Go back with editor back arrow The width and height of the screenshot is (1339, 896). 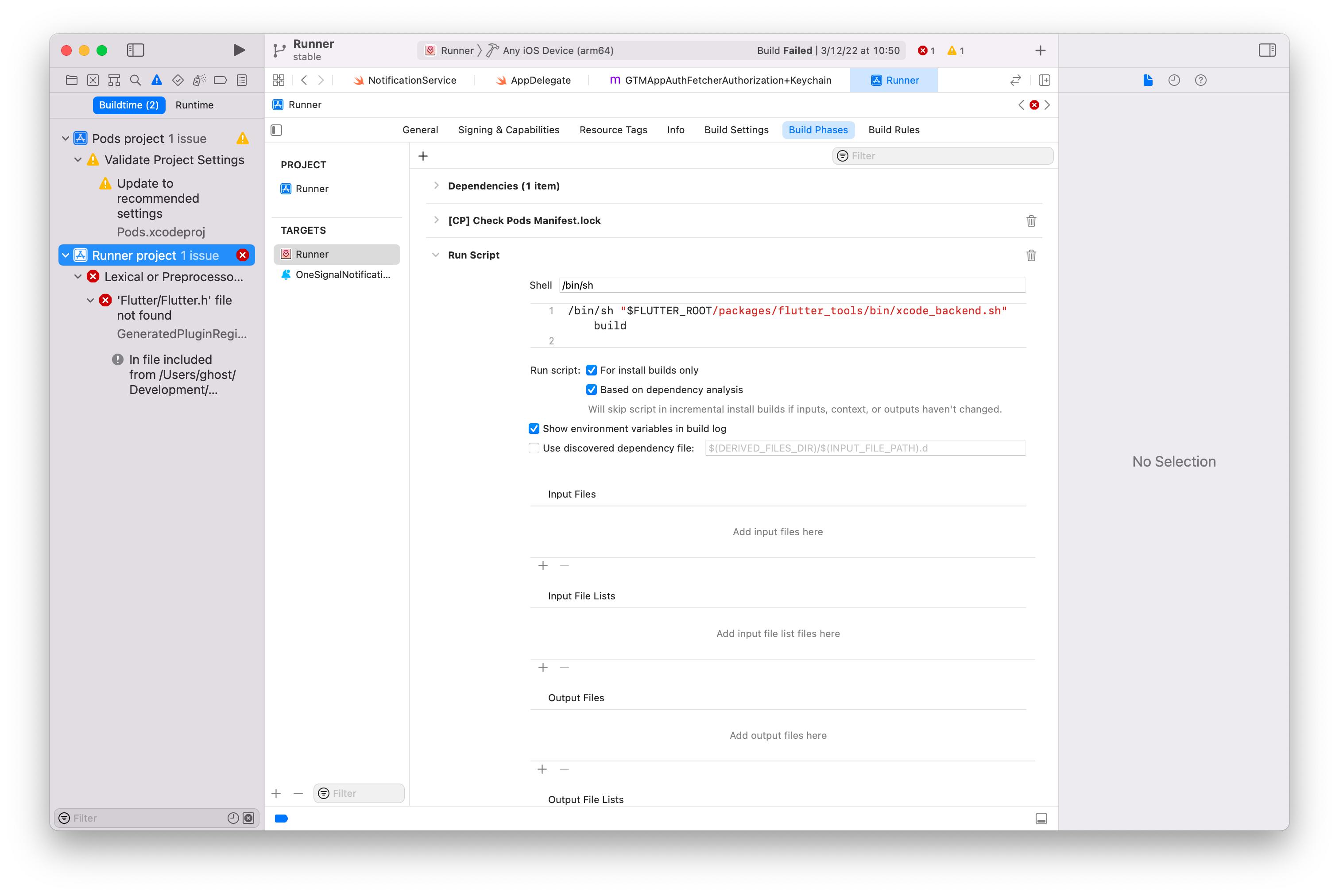coord(304,80)
